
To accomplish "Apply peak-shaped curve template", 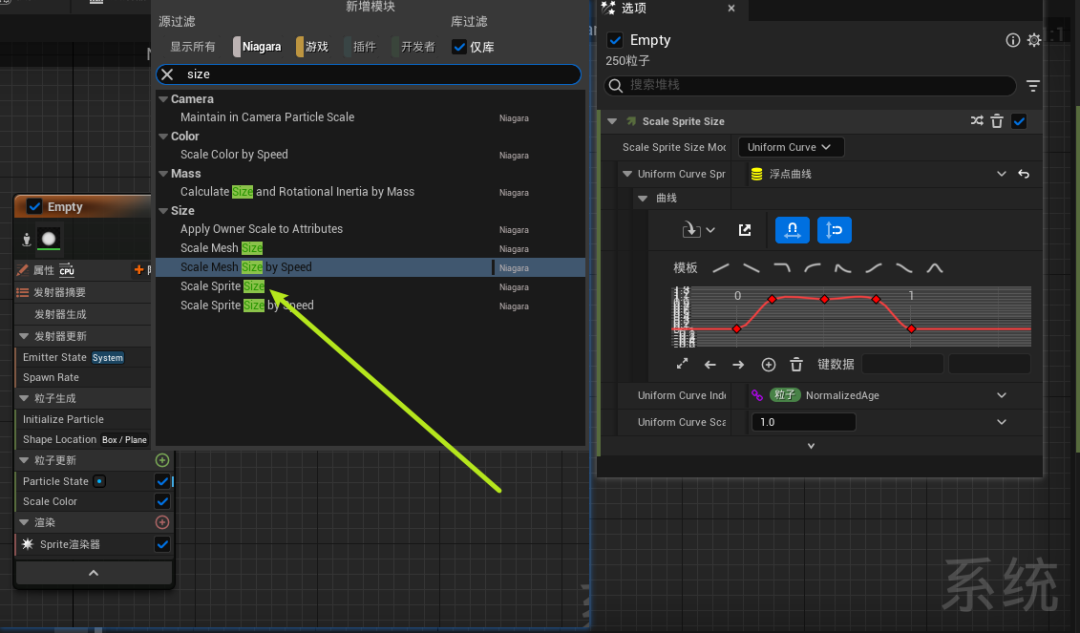I will point(935,268).
